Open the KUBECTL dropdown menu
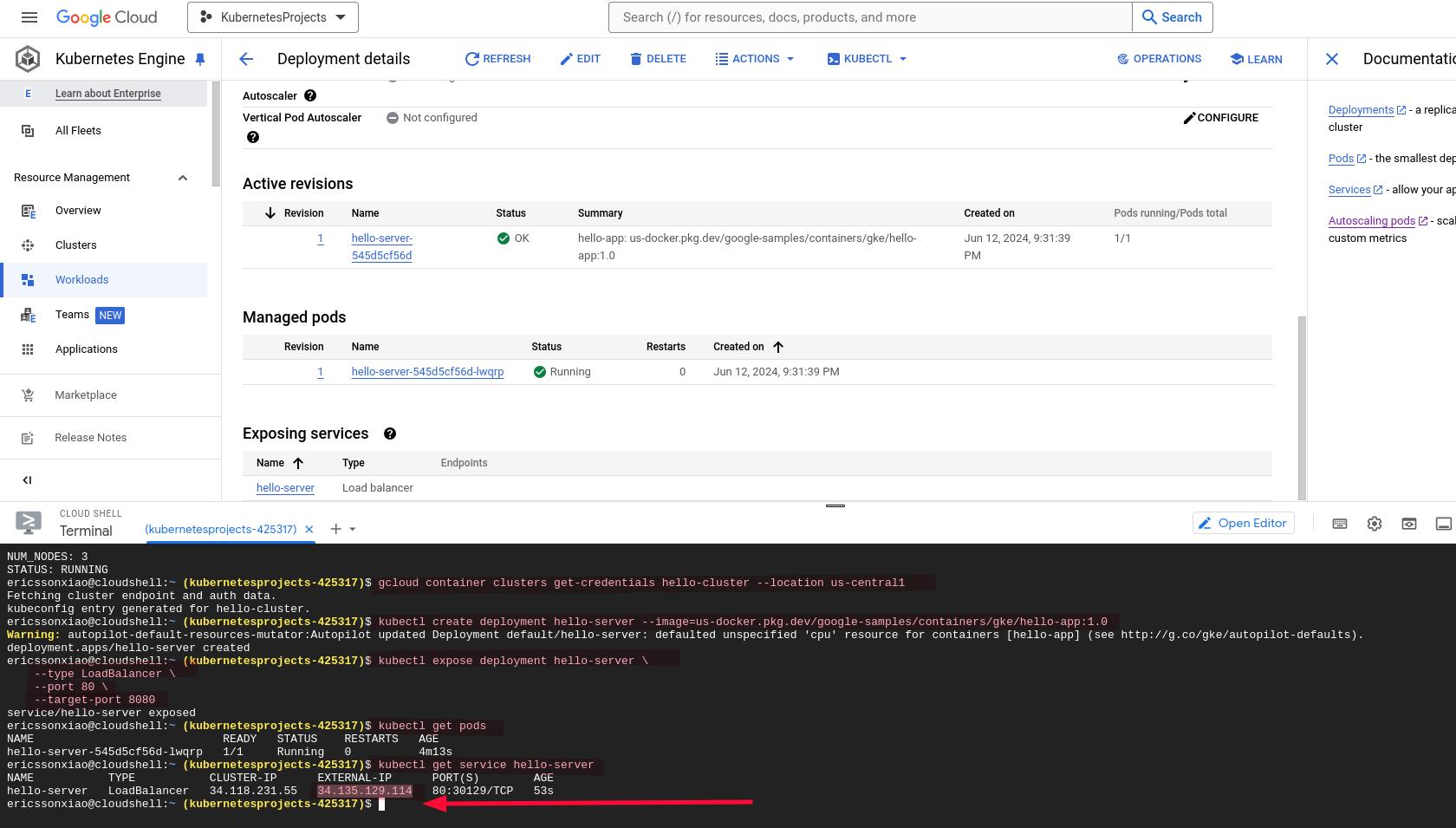1456x828 pixels. tap(867, 59)
